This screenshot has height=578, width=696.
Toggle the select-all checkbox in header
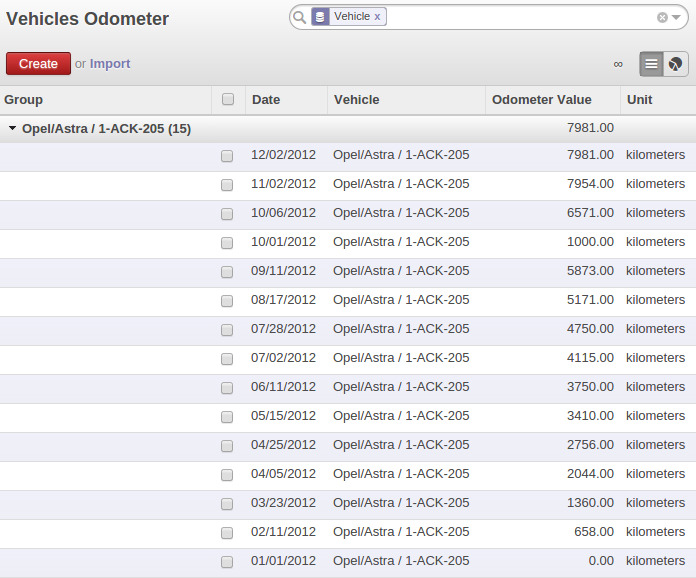tap(228, 100)
